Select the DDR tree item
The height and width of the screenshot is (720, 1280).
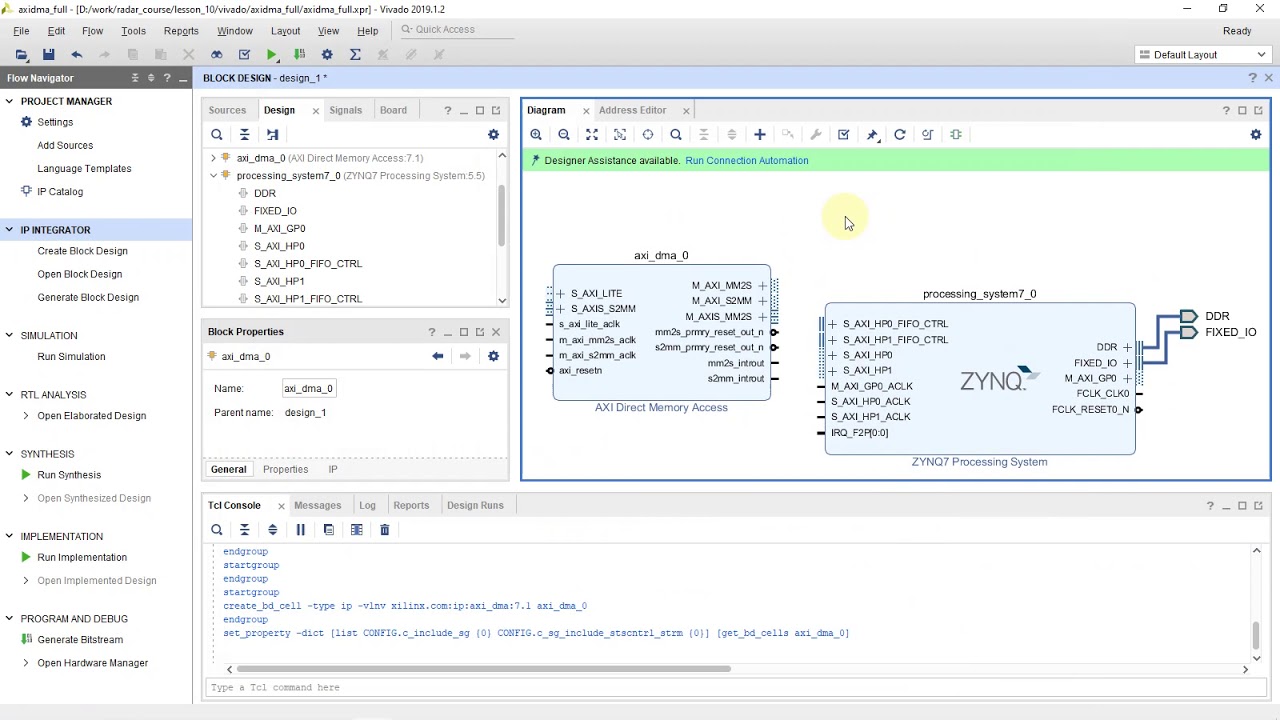pos(265,194)
